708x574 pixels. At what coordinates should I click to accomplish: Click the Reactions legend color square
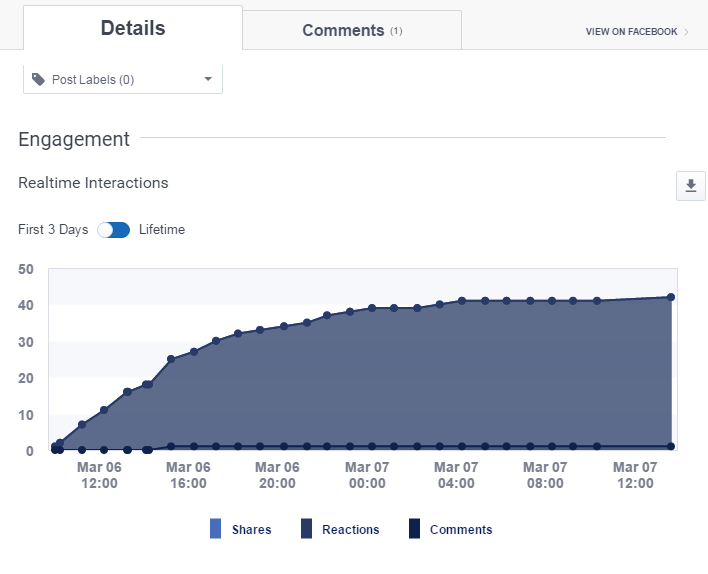pyautogui.click(x=307, y=529)
